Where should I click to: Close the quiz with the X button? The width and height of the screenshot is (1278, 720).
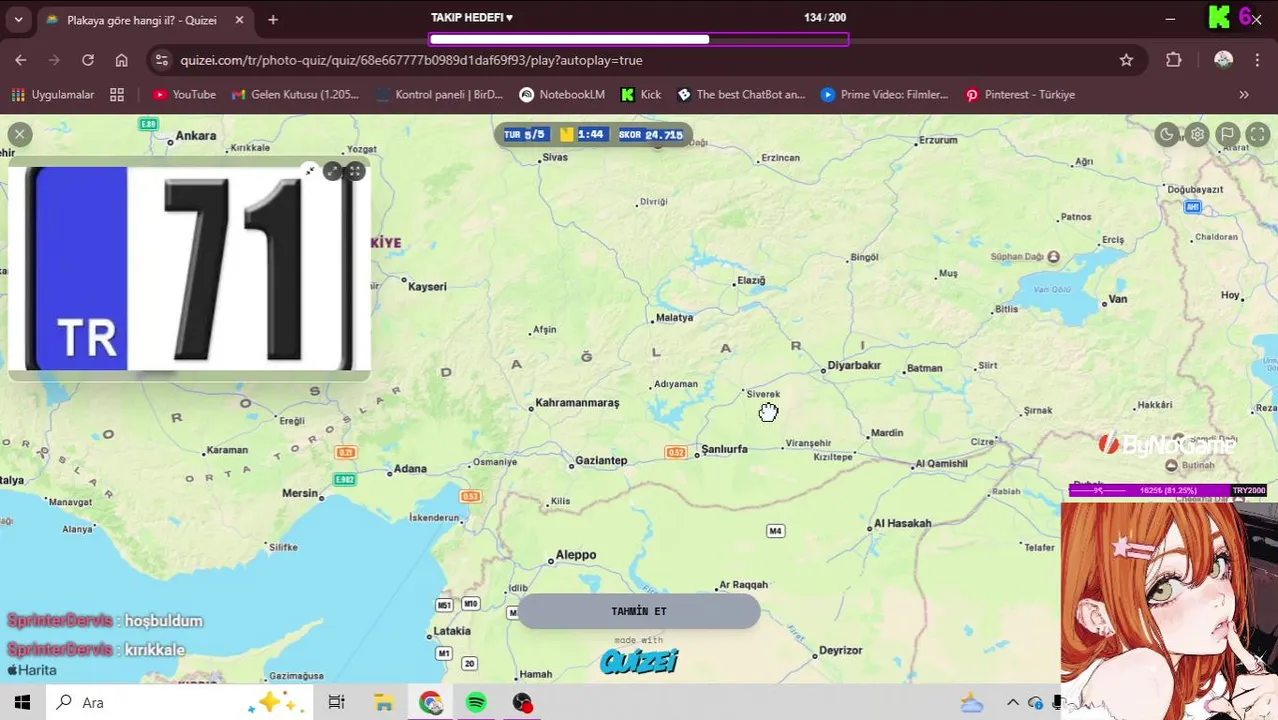[19, 134]
